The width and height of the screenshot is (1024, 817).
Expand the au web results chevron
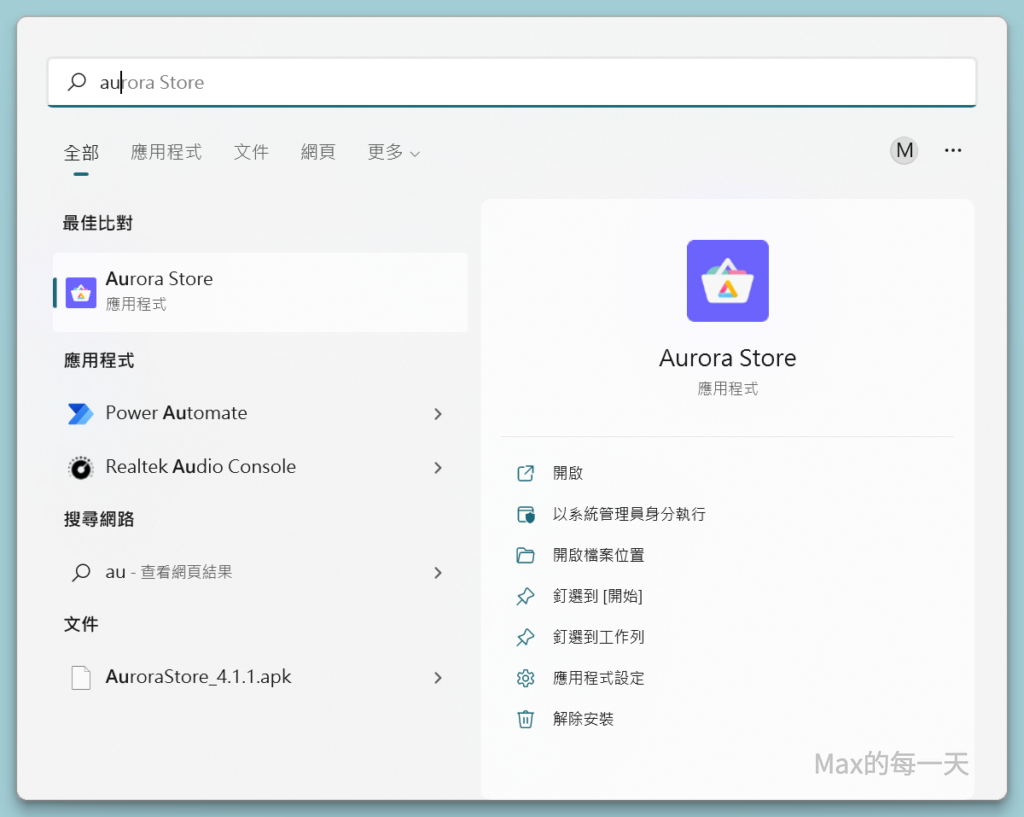coord(438,573)
